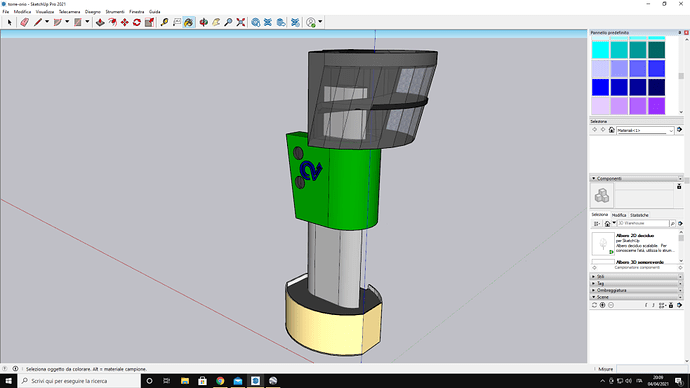Pick the pure blue color swatch
The height and width of the screenshot is (388, 690).
click(x=600, y=87)
